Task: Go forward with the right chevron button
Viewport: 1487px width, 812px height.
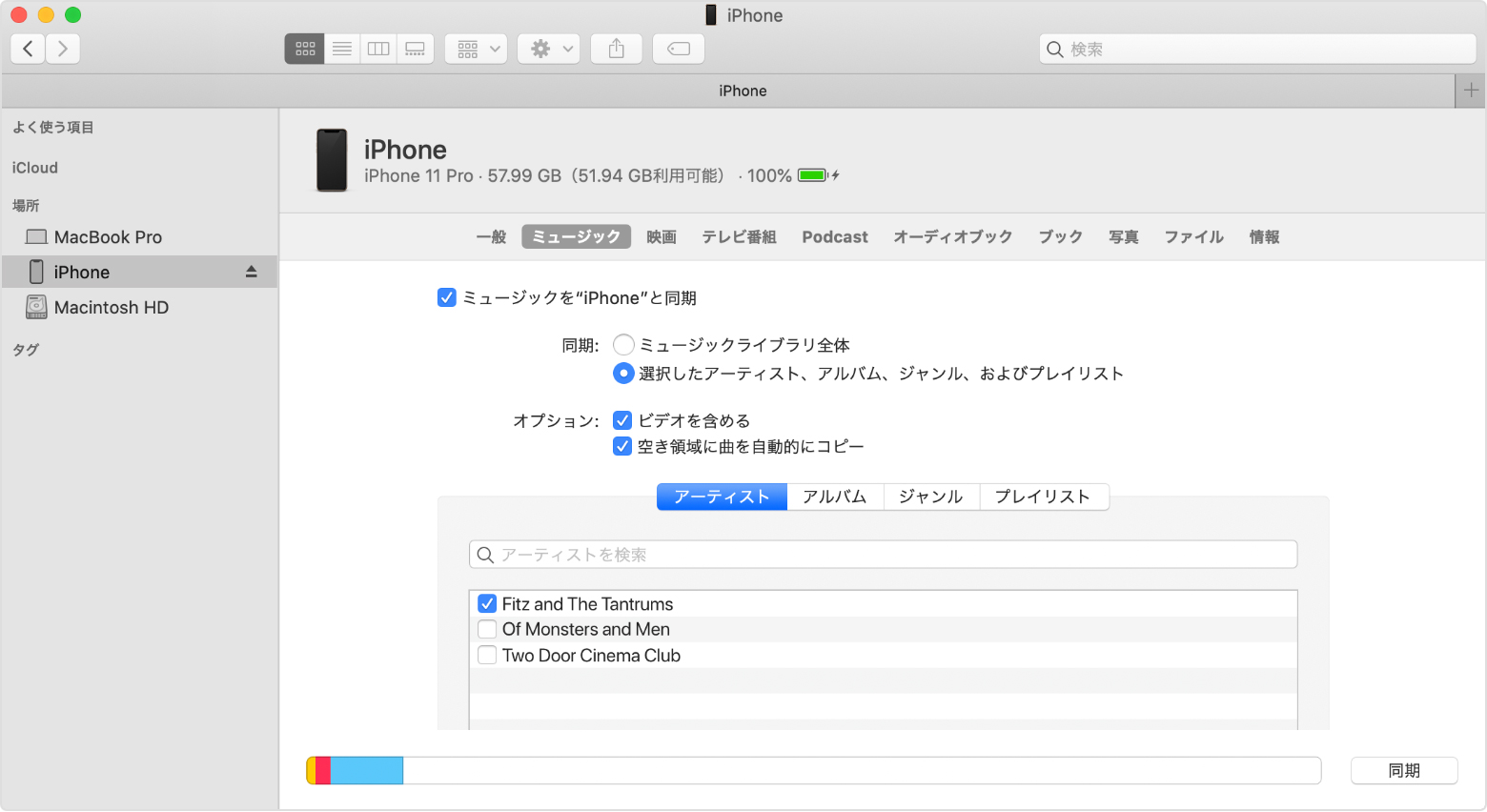Action: 63,49
